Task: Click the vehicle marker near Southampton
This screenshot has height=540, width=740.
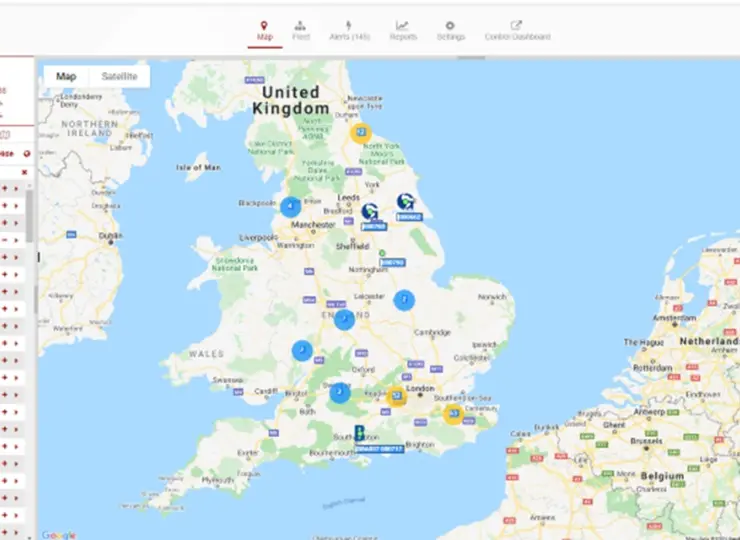Action: click(x=360, y=433)
